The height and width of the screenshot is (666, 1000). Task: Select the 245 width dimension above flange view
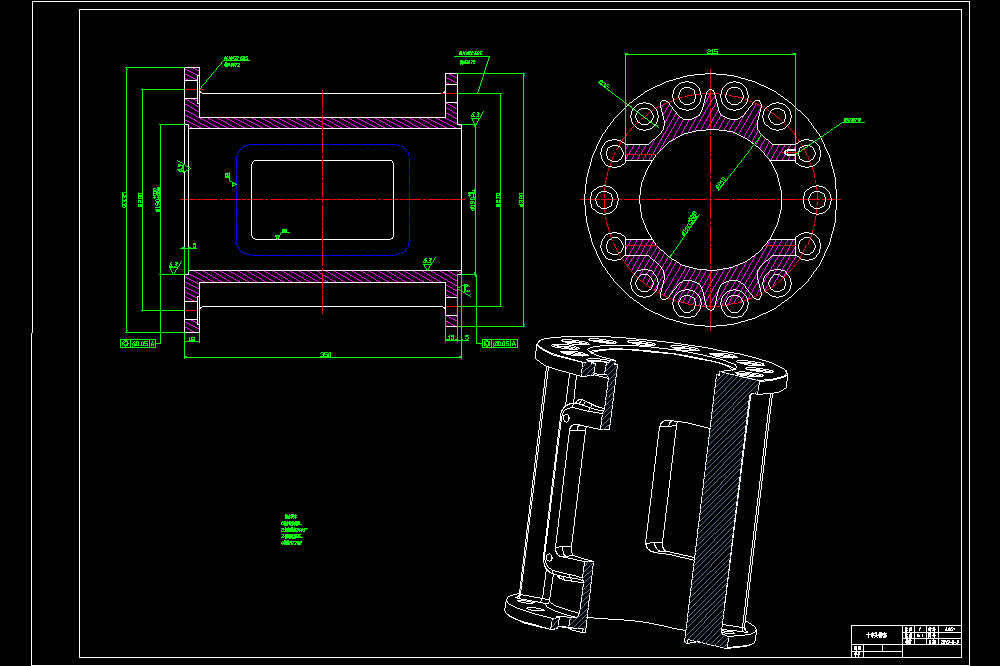(x=712, y=51)
